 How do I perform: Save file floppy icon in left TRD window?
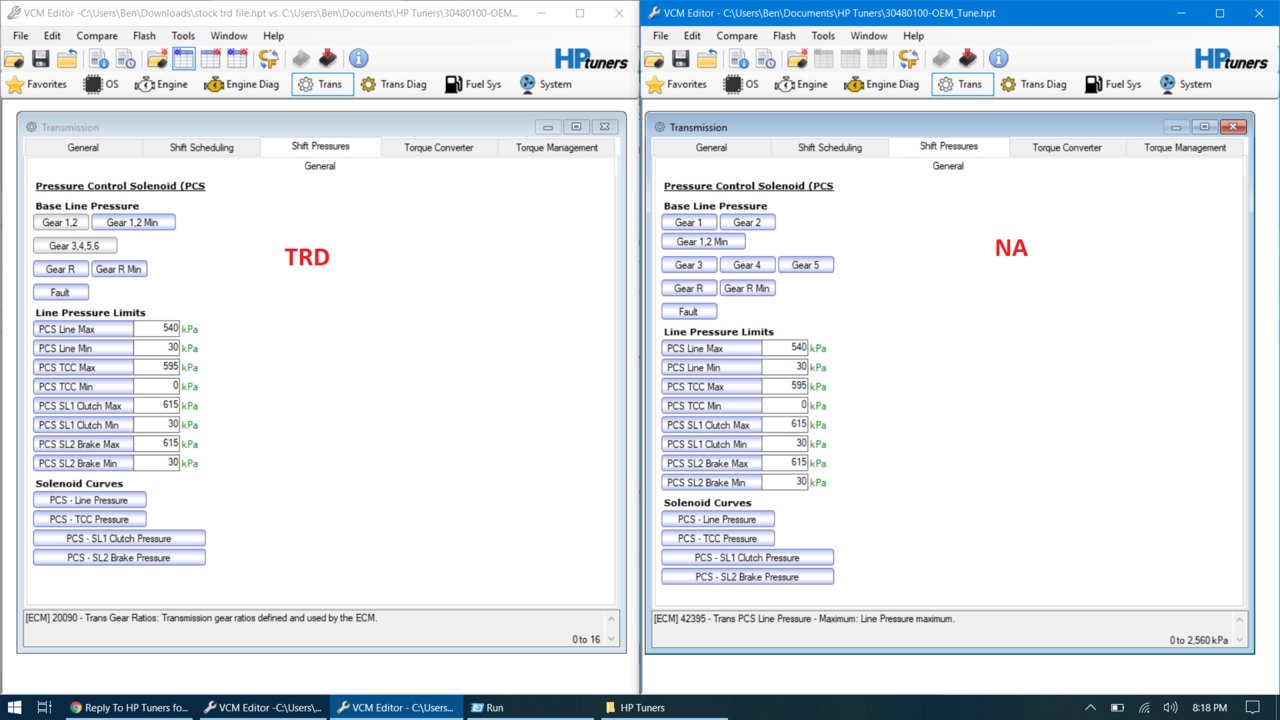(41, 59)
